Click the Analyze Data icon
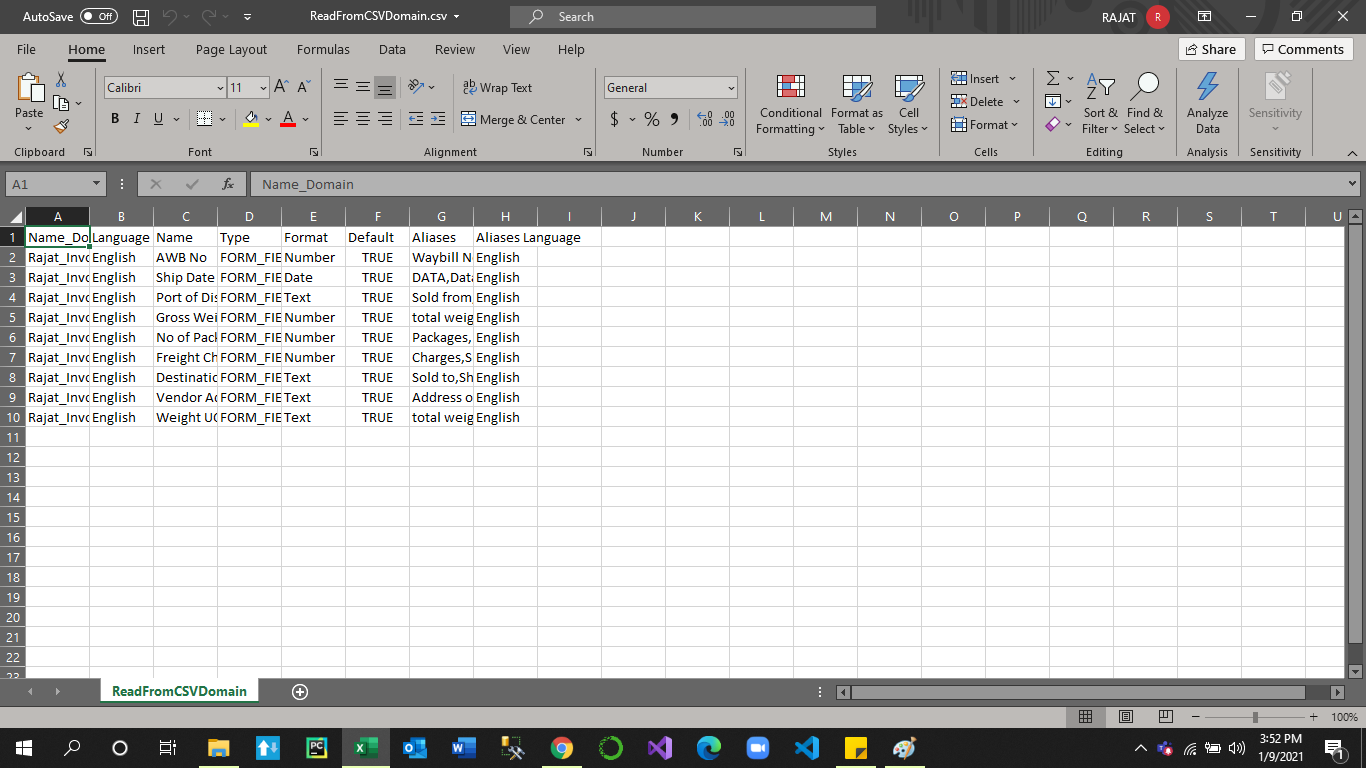The width and height of the screenshot is (1366, 768). click(x=1207, y=104)
